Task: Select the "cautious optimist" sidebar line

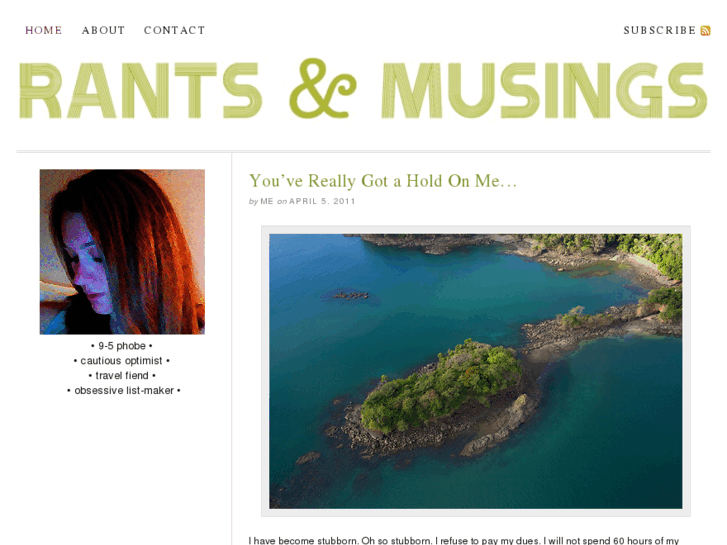Action: pos(121,361)
